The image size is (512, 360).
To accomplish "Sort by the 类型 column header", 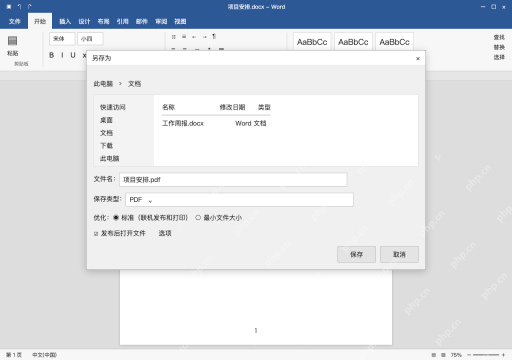I will pos(264,107).
